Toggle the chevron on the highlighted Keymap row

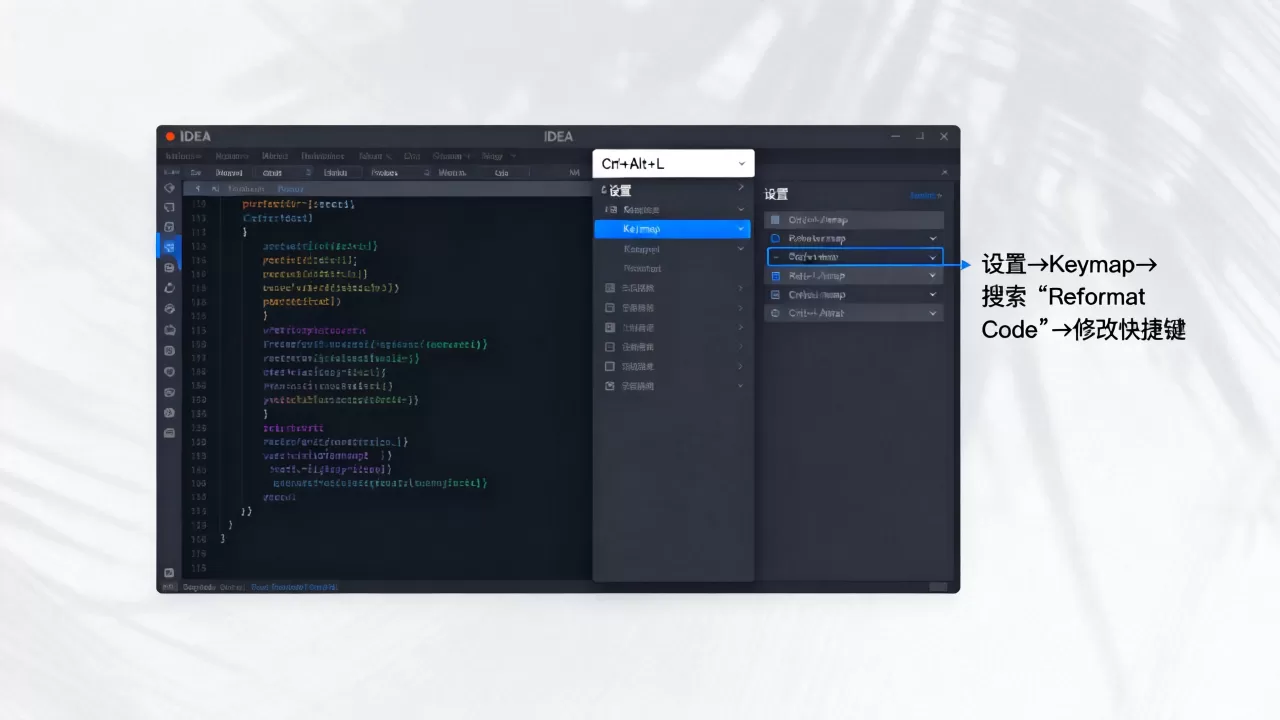click(741, 229)
